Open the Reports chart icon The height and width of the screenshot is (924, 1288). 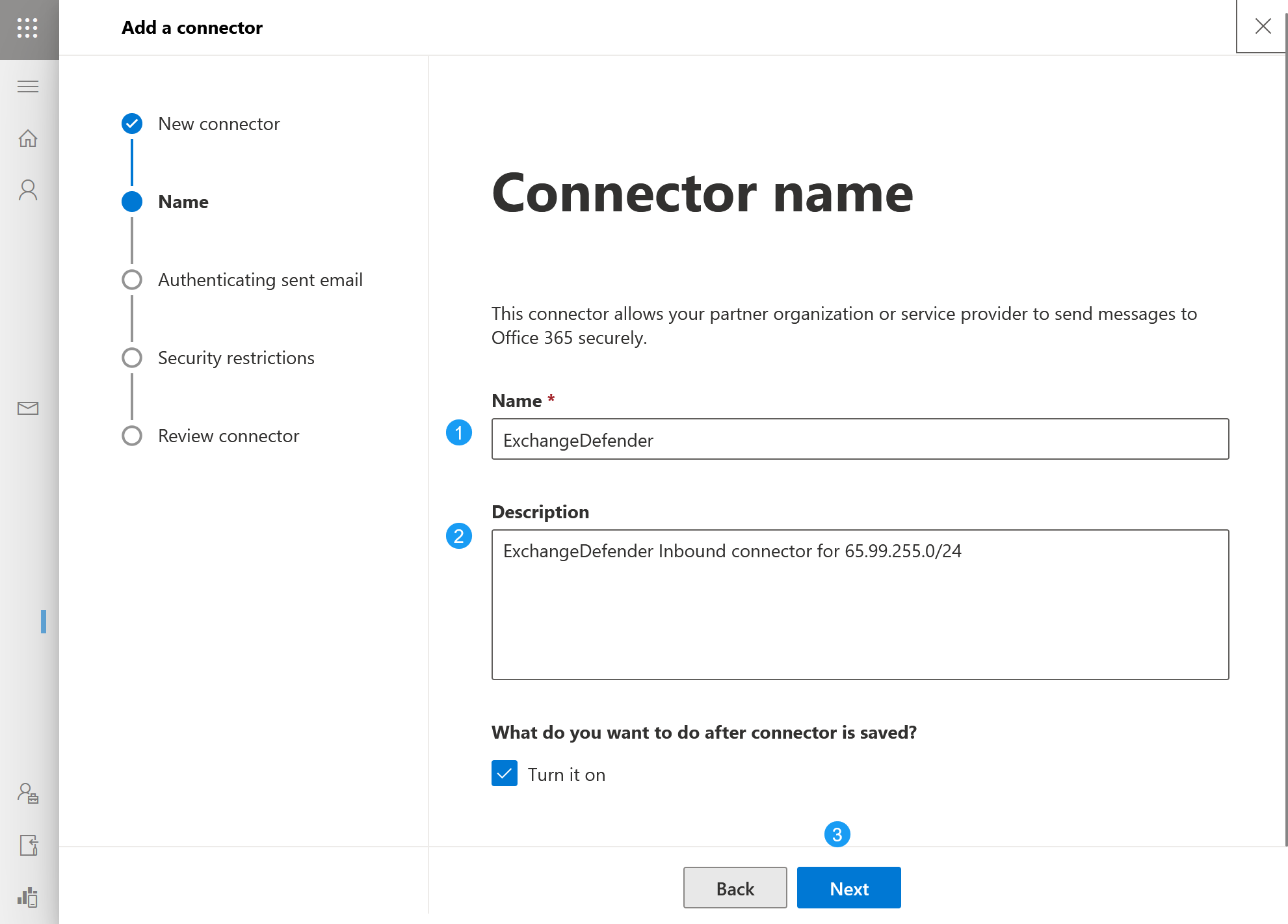point(26,898)
